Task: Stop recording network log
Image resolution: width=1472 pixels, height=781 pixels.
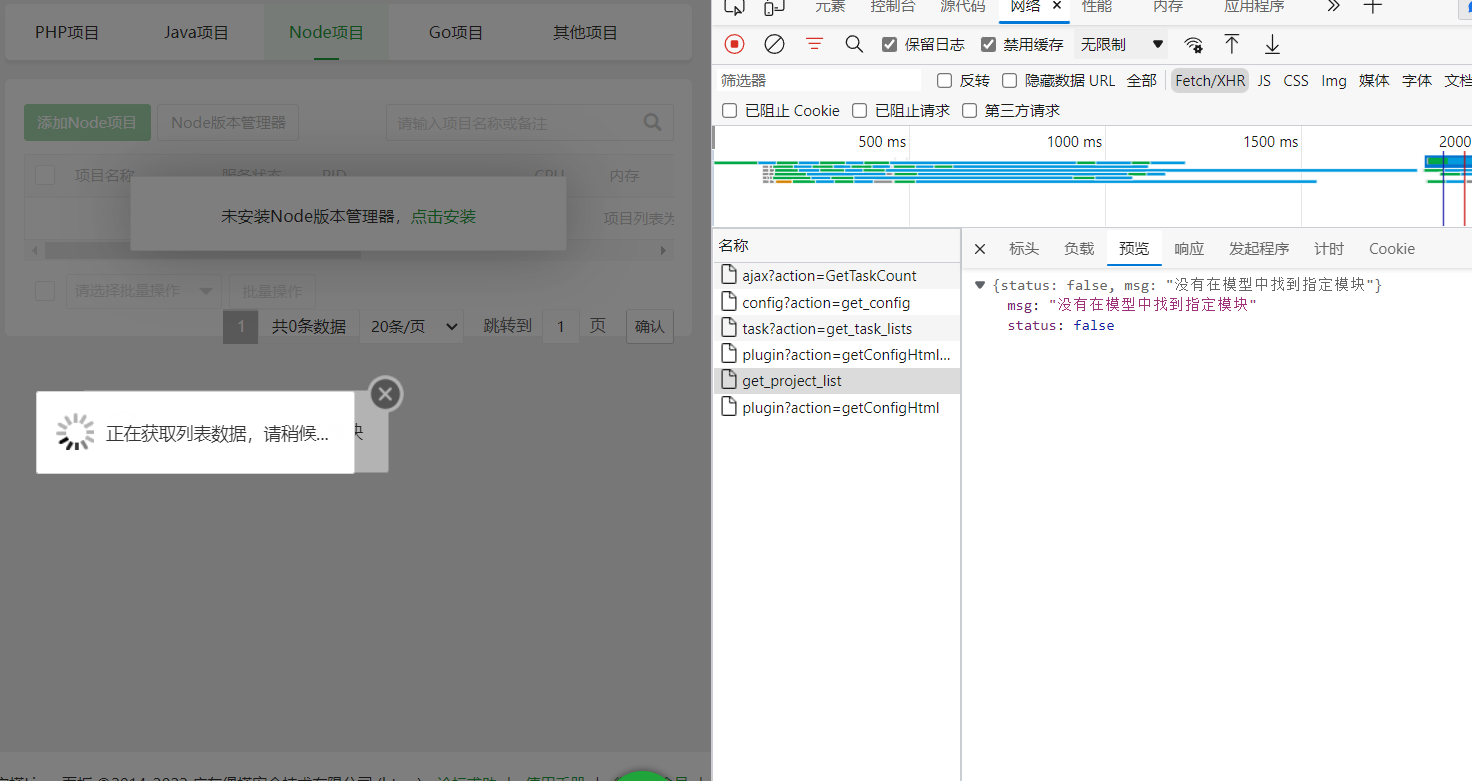Action: [x=734, y=44]
